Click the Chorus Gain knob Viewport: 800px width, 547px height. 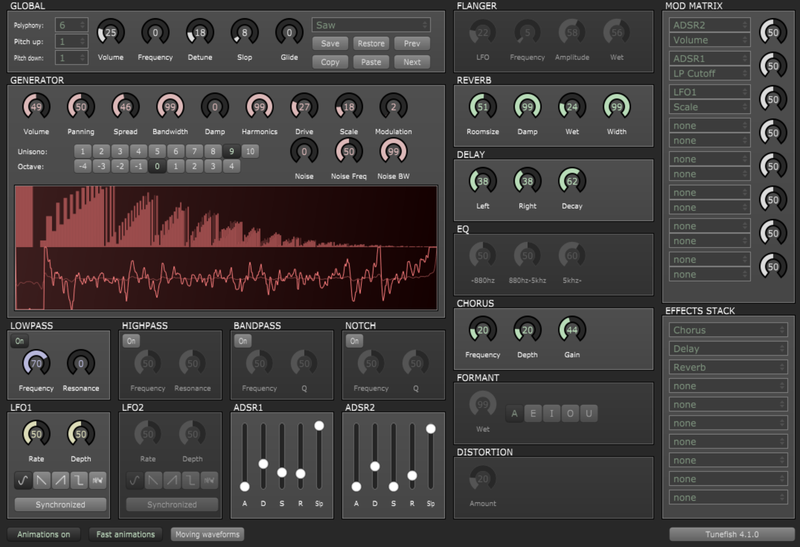(571, 330)
